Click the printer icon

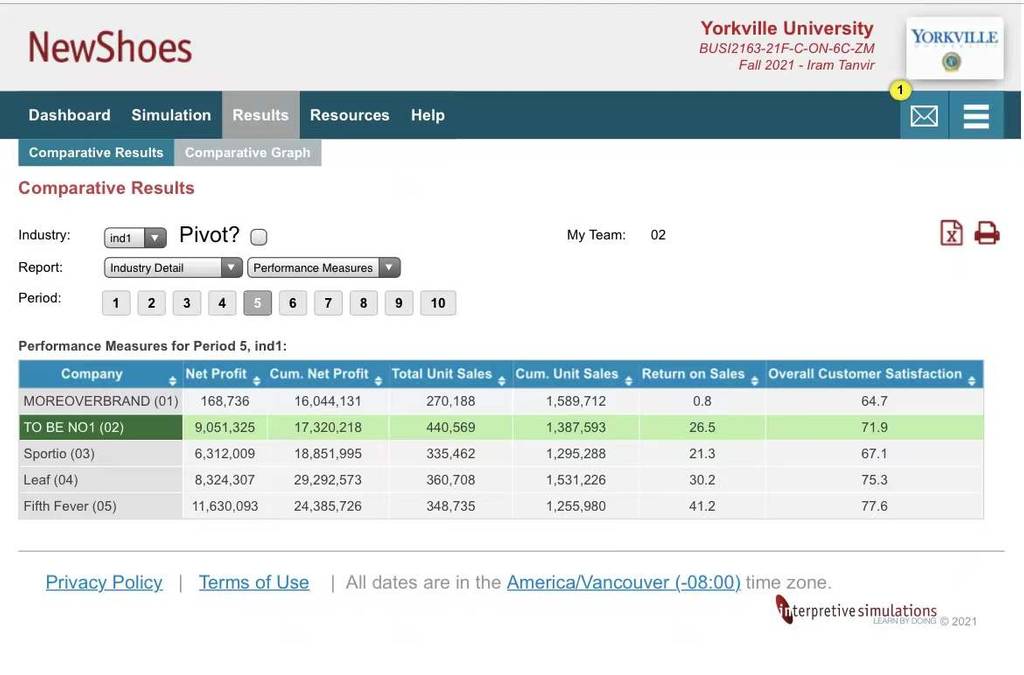(x=987, y=233)
